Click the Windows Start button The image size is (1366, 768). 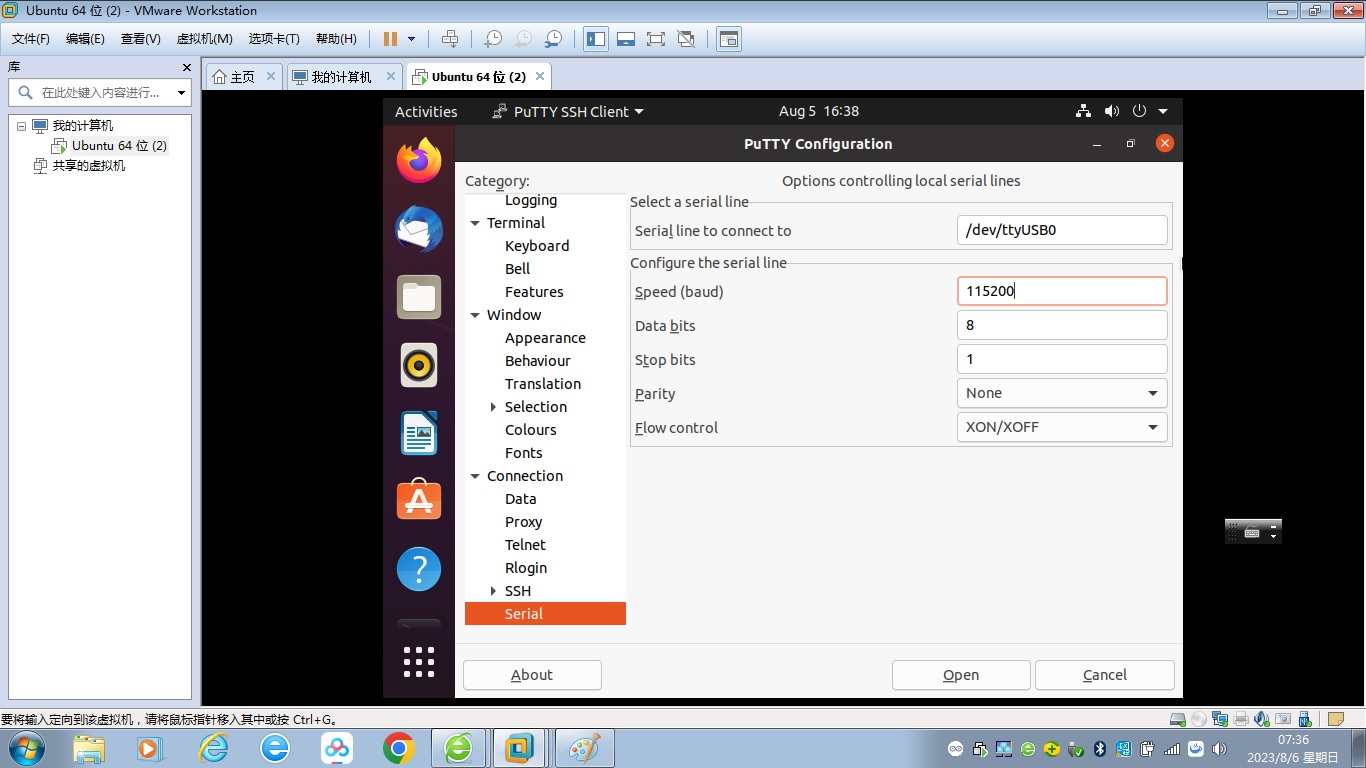tap(25, 748)
